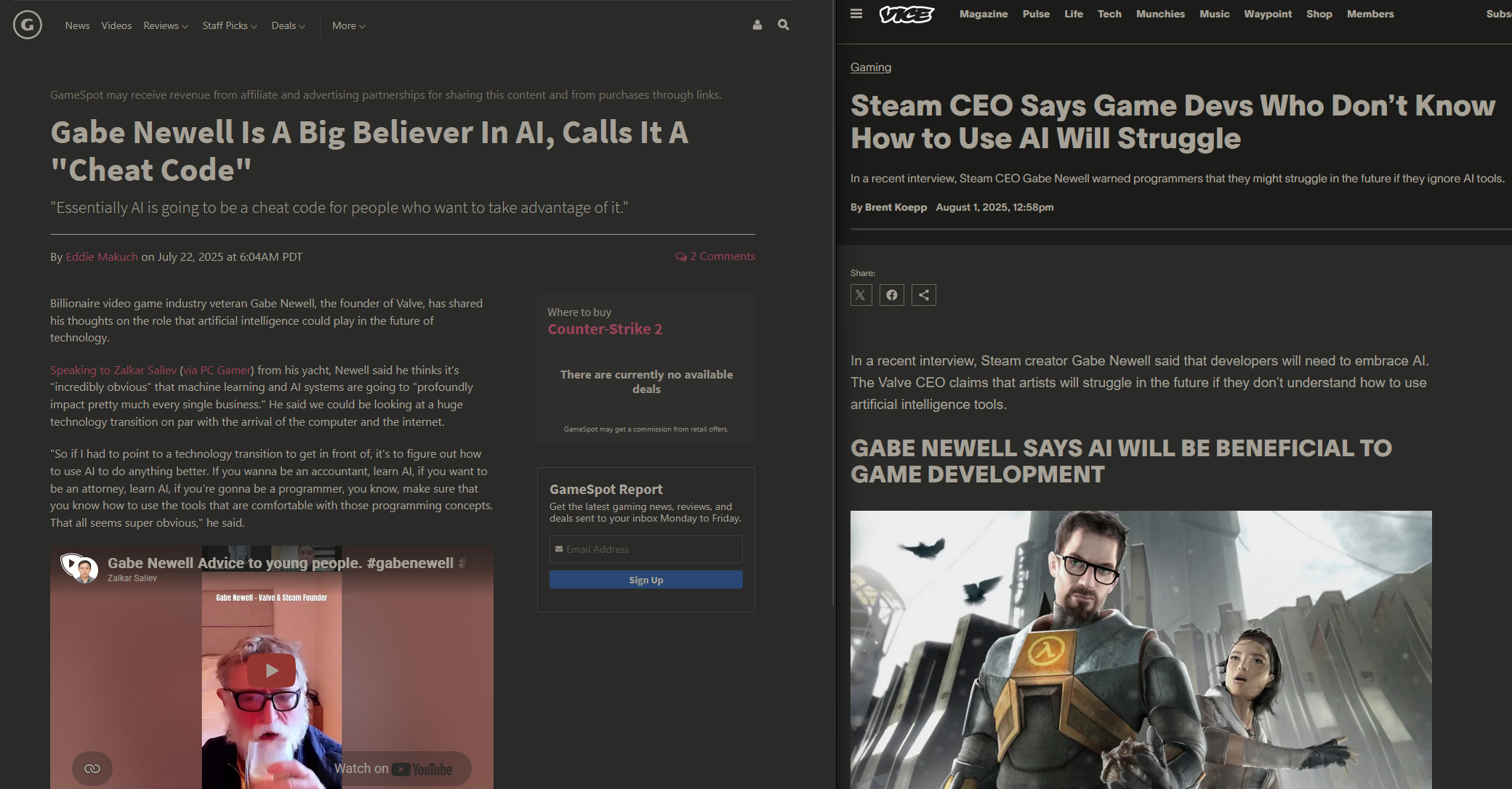Click the GameSpot search magnifier icon

pos(783,25)
